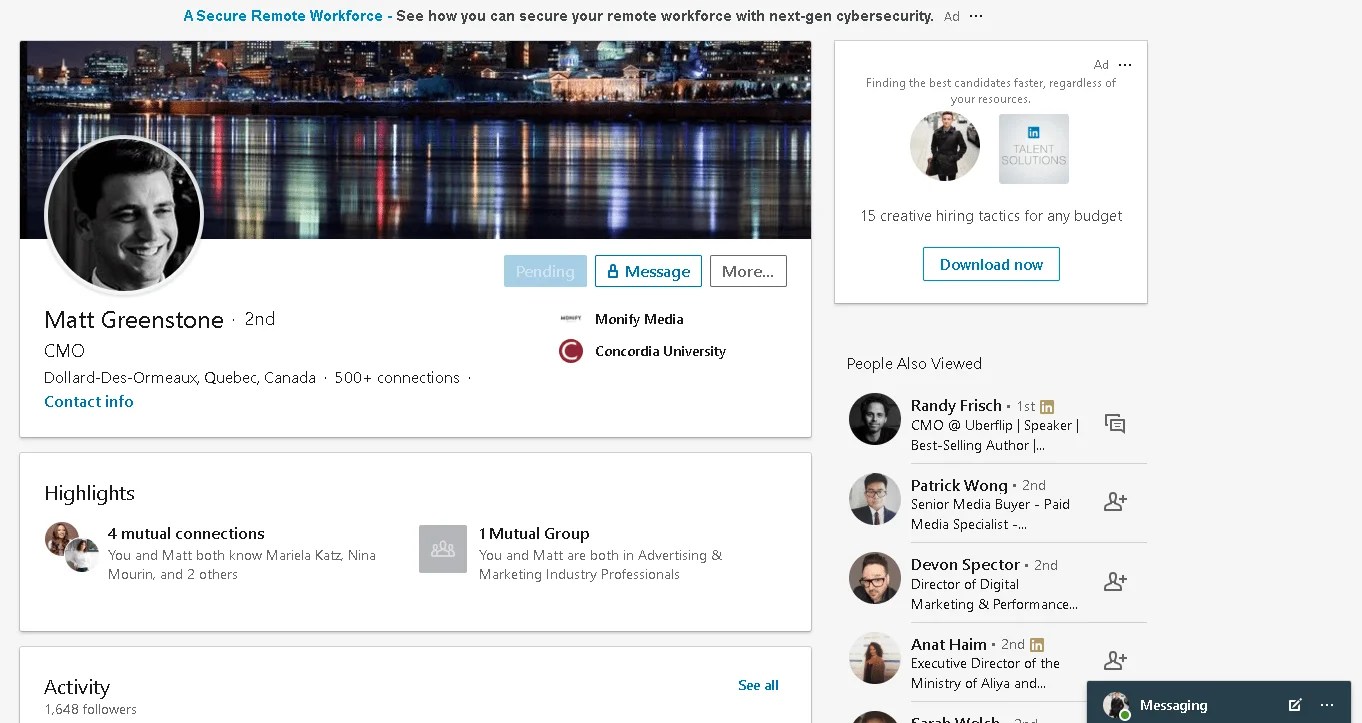Open top banner ad options three dots
Screen dimensions: 1362x723
[976, 16]
